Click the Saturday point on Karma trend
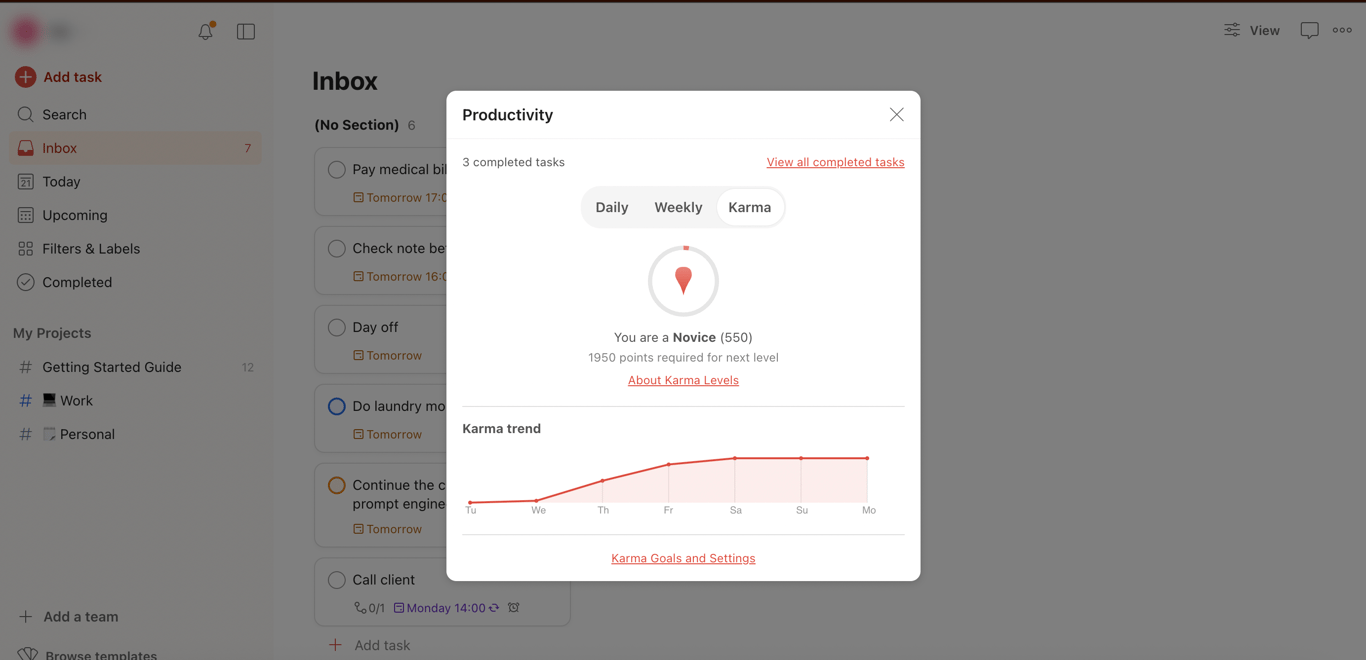The image size is (1366, 660). coord(735,458)
